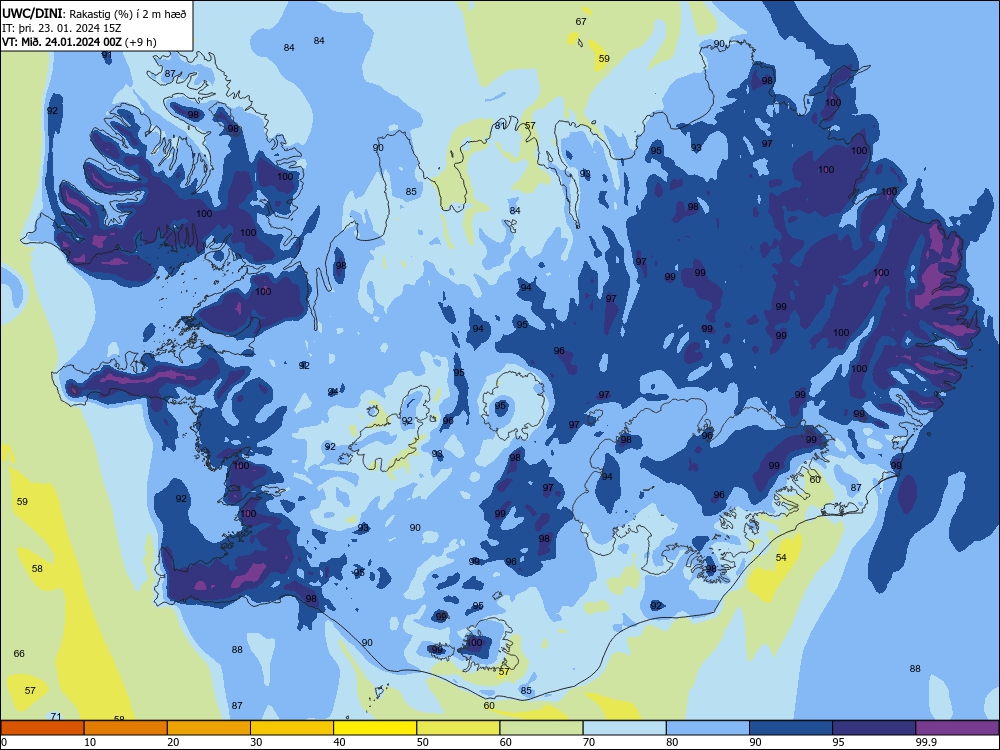Click the '80' color scale tick label
This screenshot has height=750, width=1000.
(x=672, y=742)
